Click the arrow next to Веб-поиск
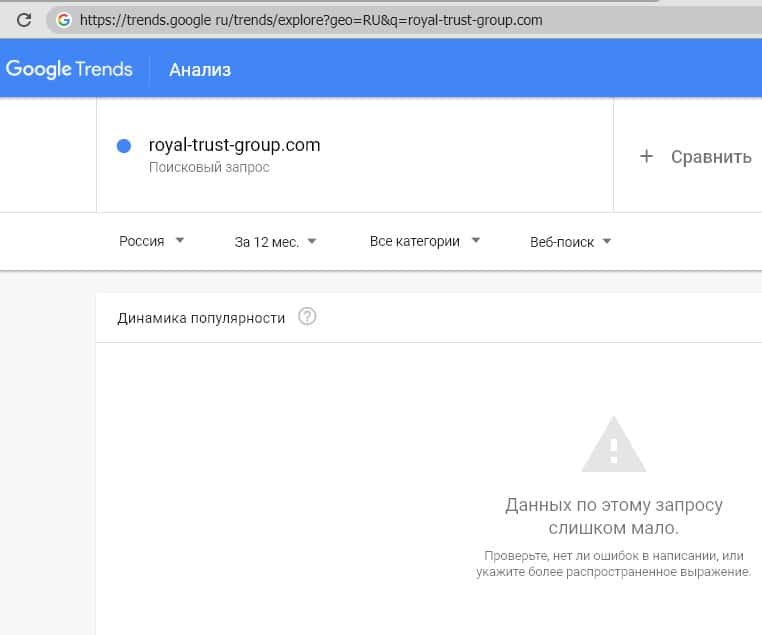The image size is (762, 635). (607, 241)
